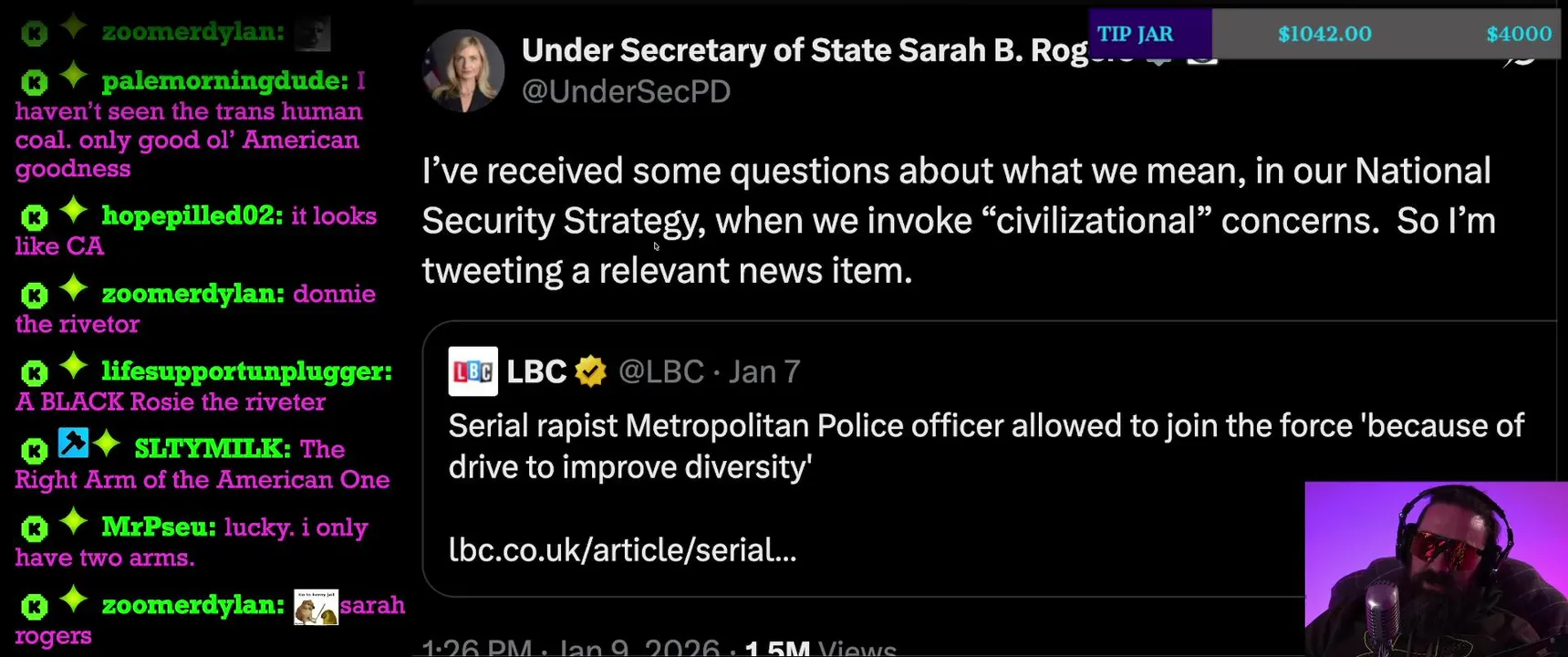Click the palemorningdude username in chat
Image resolution: width=1568 pixels, height=657 pixels.
pyautogui.click(x=224, y=81)
